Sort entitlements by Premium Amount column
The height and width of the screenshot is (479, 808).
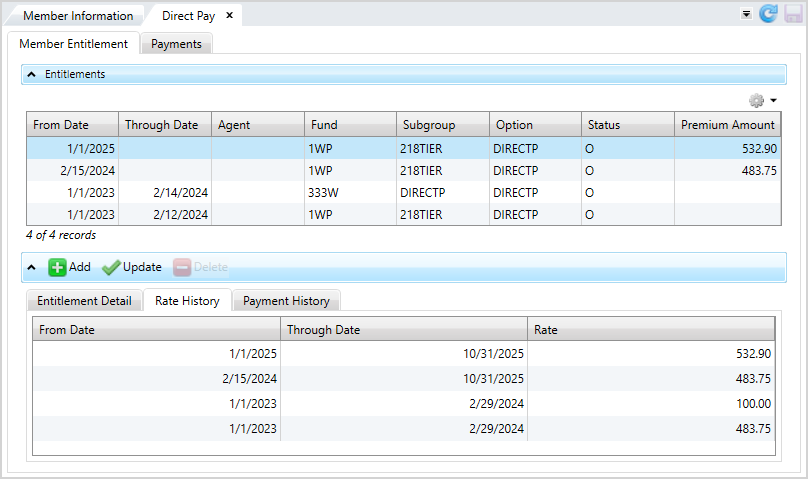pyautogui.click(x=727, y=125)
